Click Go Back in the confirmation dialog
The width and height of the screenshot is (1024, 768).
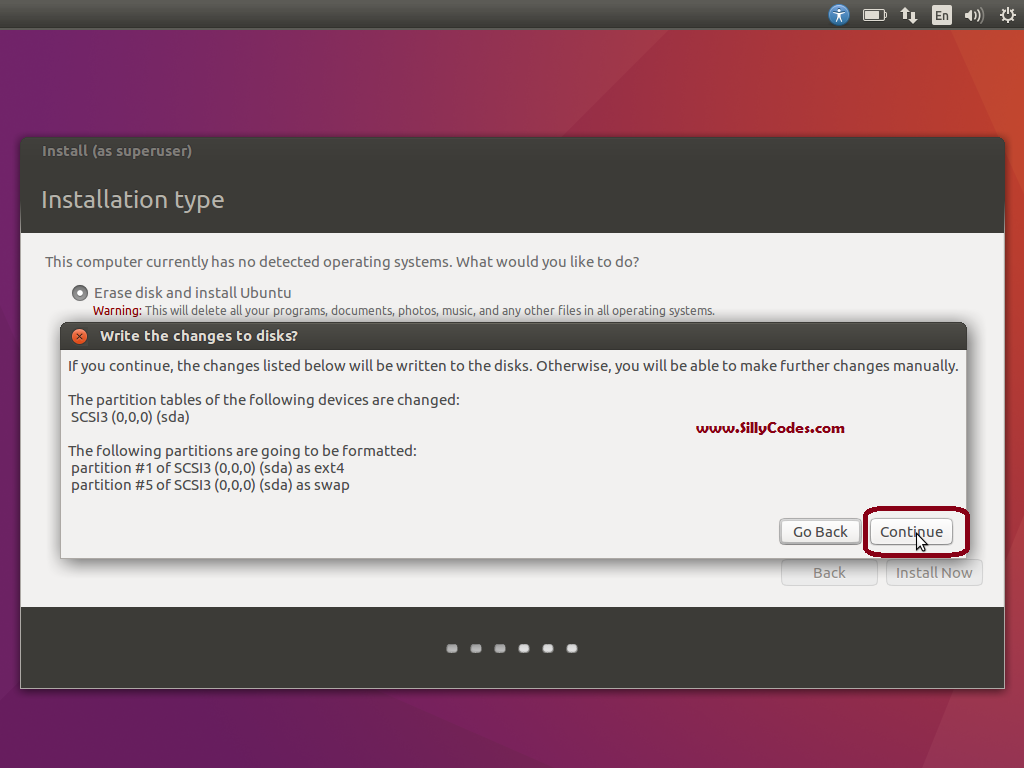[x=820, y=532]
